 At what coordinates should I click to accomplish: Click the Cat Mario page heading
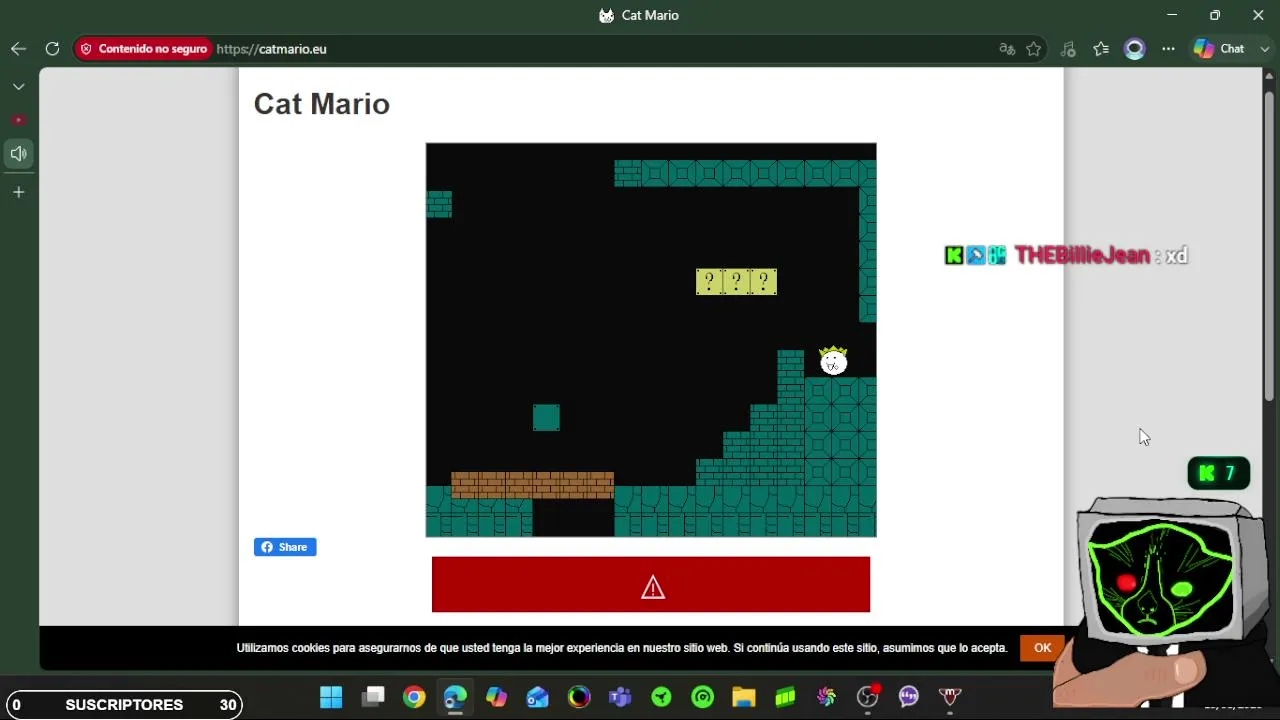tap(322, 104)
